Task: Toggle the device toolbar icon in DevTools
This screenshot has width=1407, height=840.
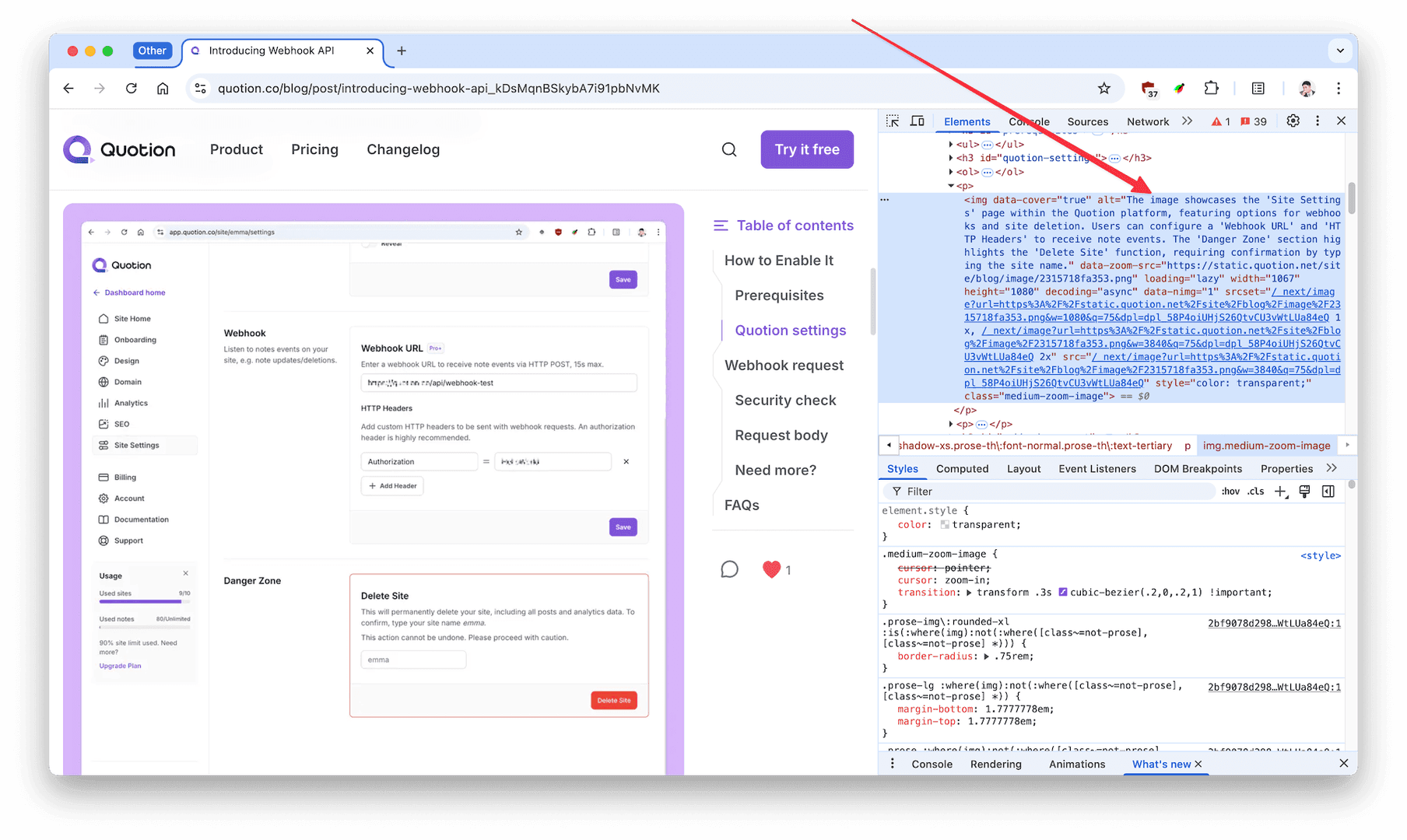Action: point(918,121)
